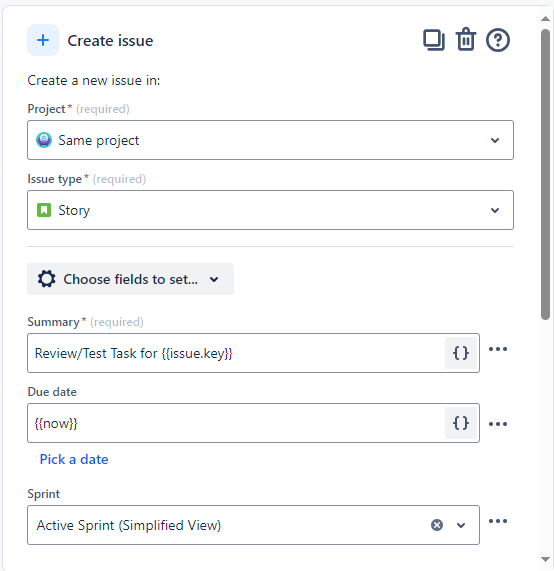Click the scrollbar down arrow

pos(545,559)
